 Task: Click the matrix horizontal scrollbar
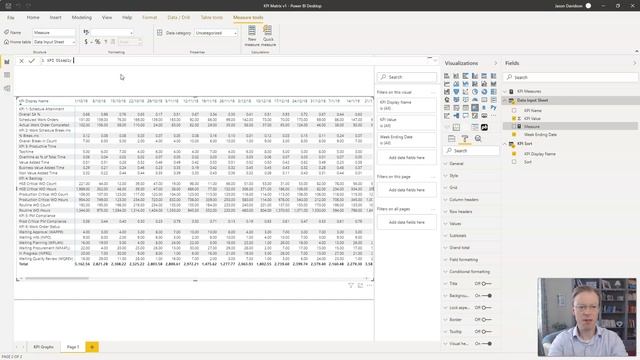57,279
